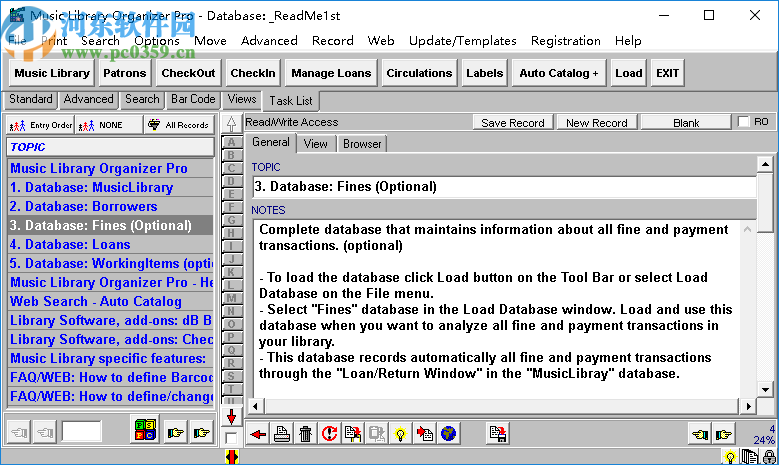Click the printer icon in bottom toolbar
This screenshot has height=465, width=779.
pos(283,433)
